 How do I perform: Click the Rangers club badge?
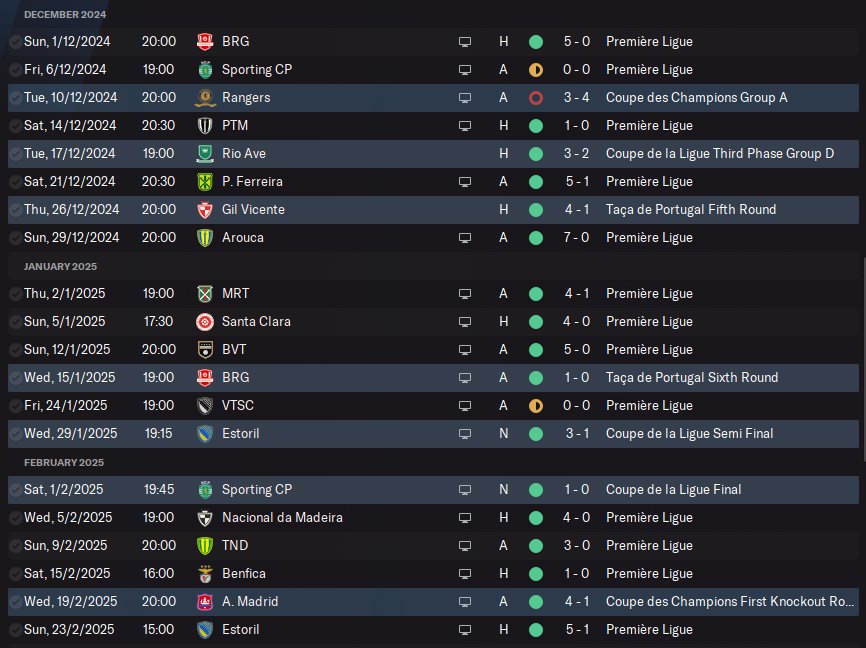(204, 98)
